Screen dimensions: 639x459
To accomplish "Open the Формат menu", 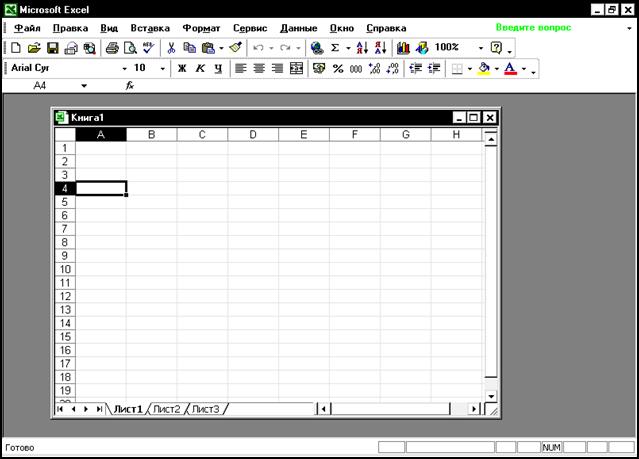I will [x=201, y=28].
